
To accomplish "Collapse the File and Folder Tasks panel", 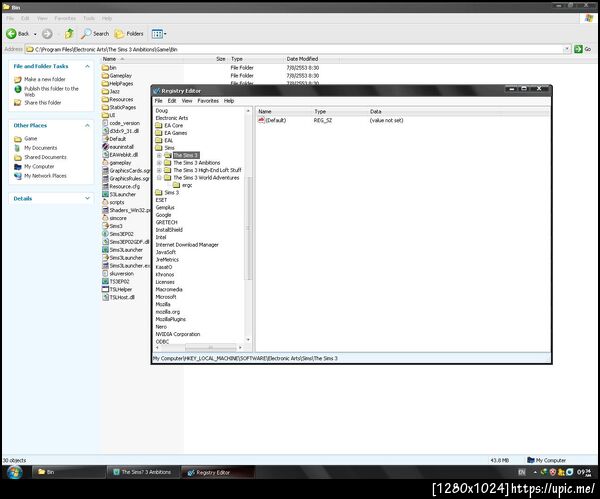I will point(87,66).
